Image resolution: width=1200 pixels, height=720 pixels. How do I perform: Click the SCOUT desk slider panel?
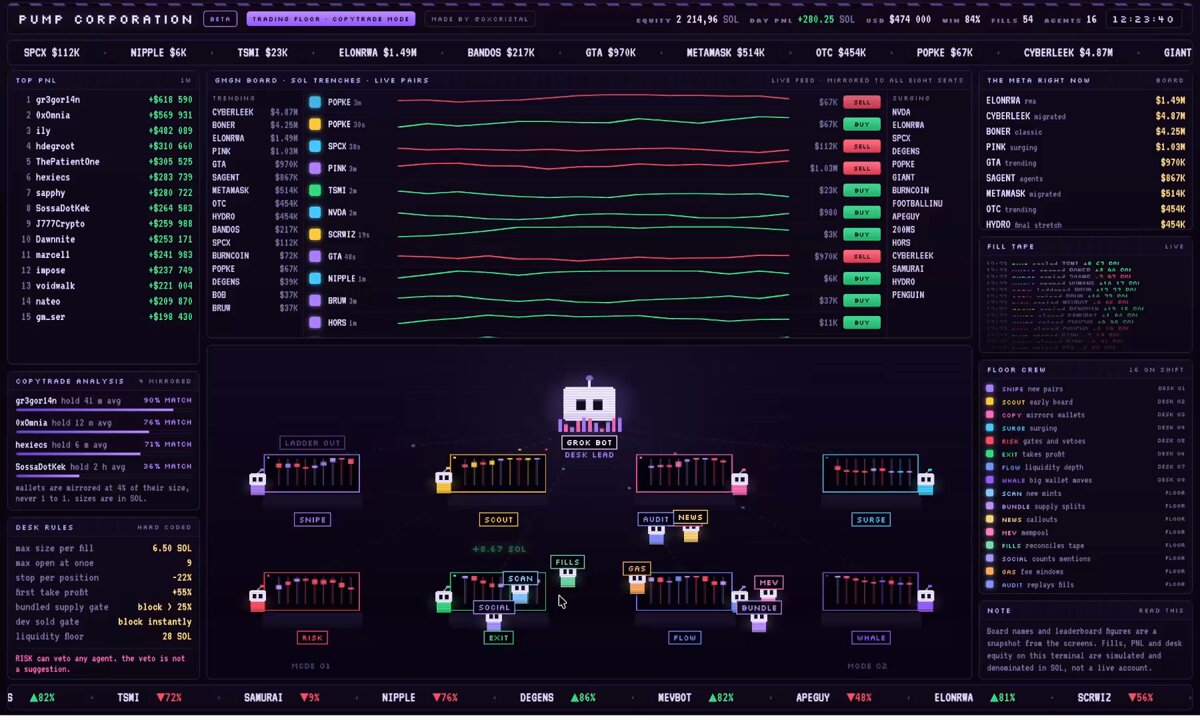(498, 473)
